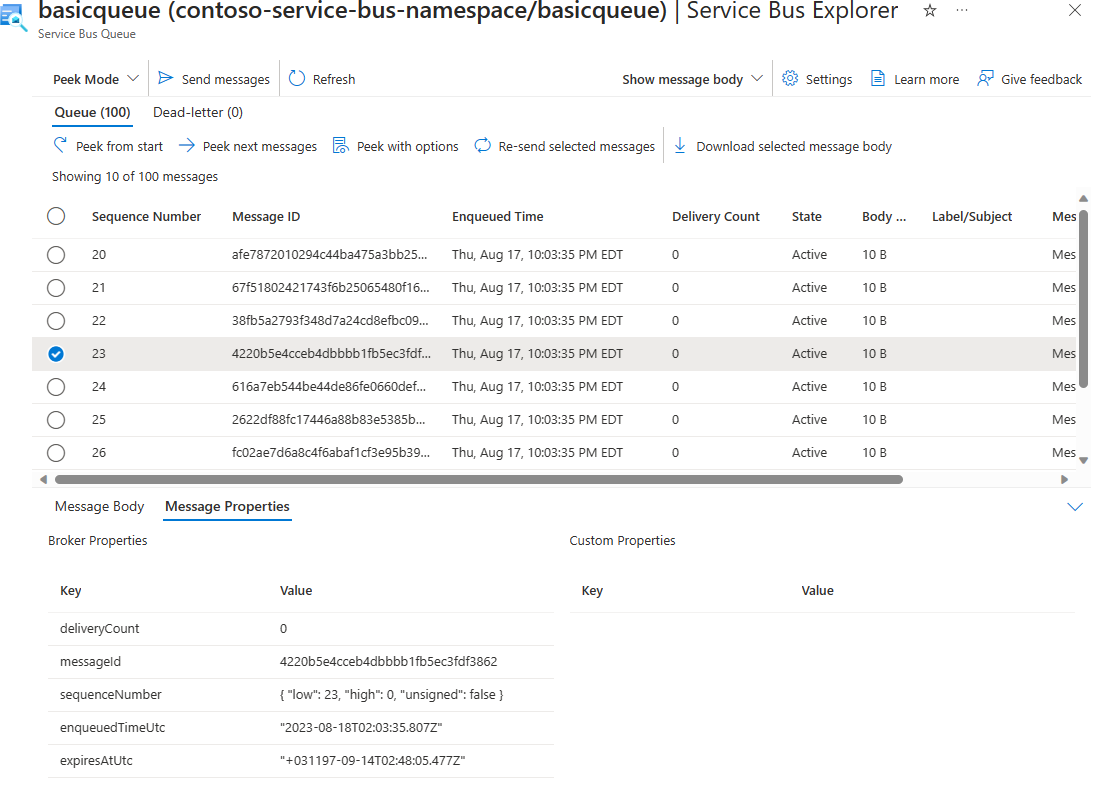This screenshot has height=794, width=1109.
Task: Click message ID afe7872010294c44ba475a3bb25...
Action: click(330, 255)
